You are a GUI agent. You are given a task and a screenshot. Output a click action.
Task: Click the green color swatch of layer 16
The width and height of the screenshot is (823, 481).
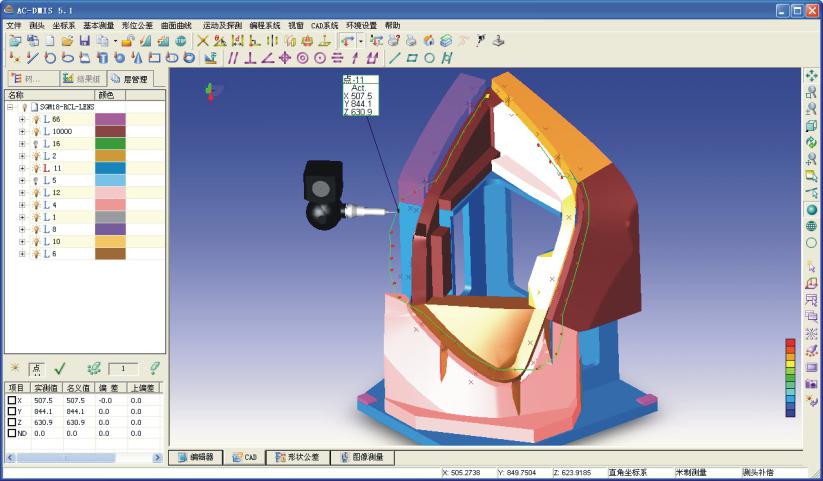pyautogui.click(x=109, y=143)
